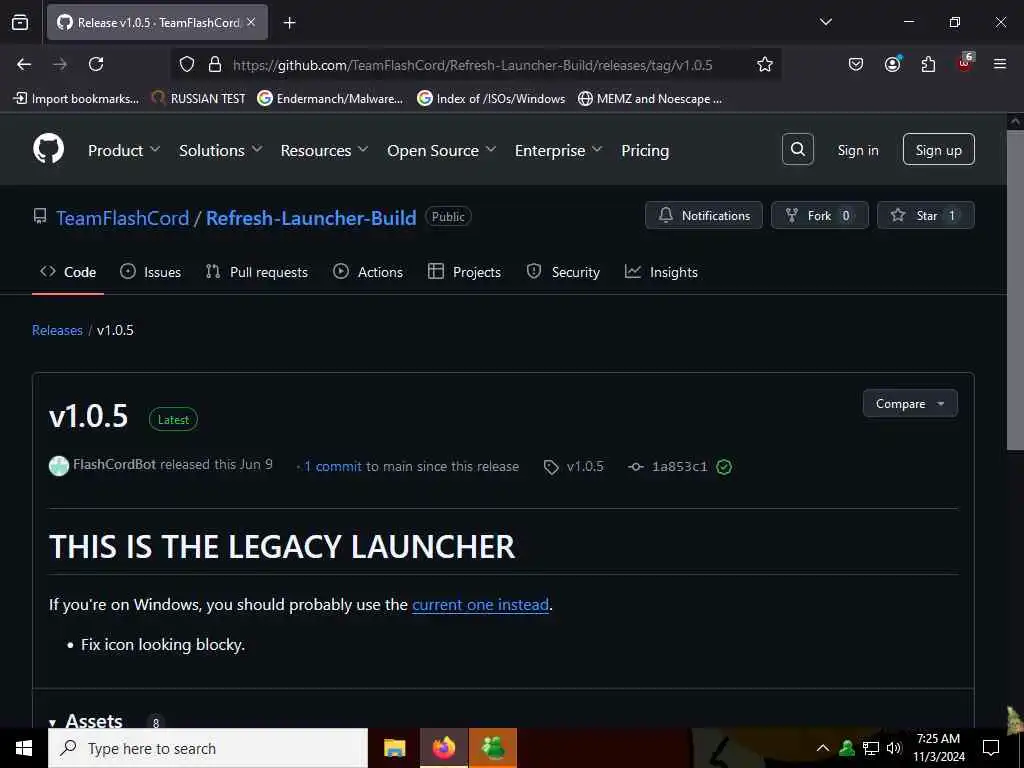The width and height of the screenshot is (1024, 768).
Task: Click the browser address bar URL
Action: 472,65
